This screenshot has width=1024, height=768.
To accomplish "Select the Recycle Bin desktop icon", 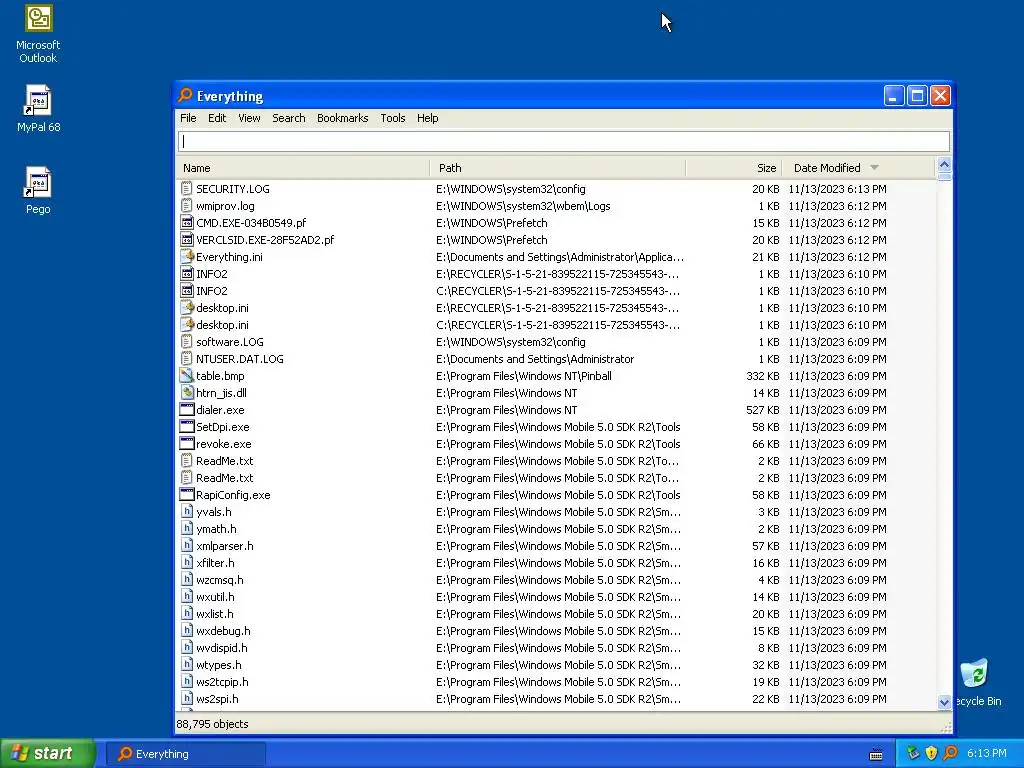I will pos(976,683).
